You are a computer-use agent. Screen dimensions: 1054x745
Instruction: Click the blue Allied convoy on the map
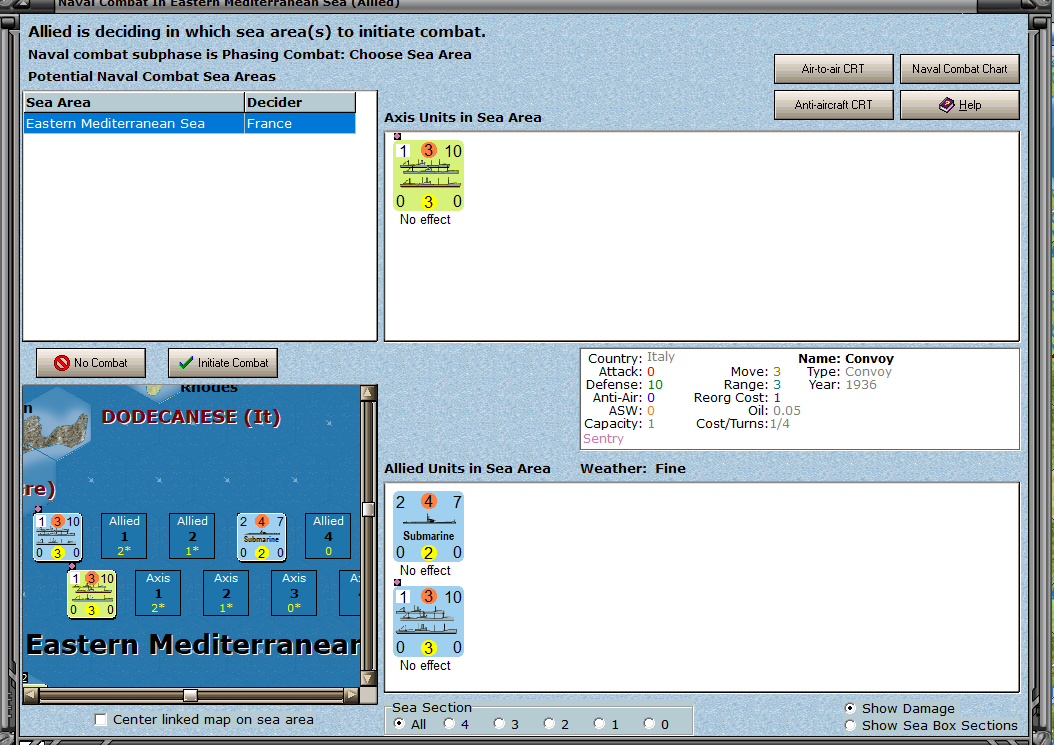58,537
